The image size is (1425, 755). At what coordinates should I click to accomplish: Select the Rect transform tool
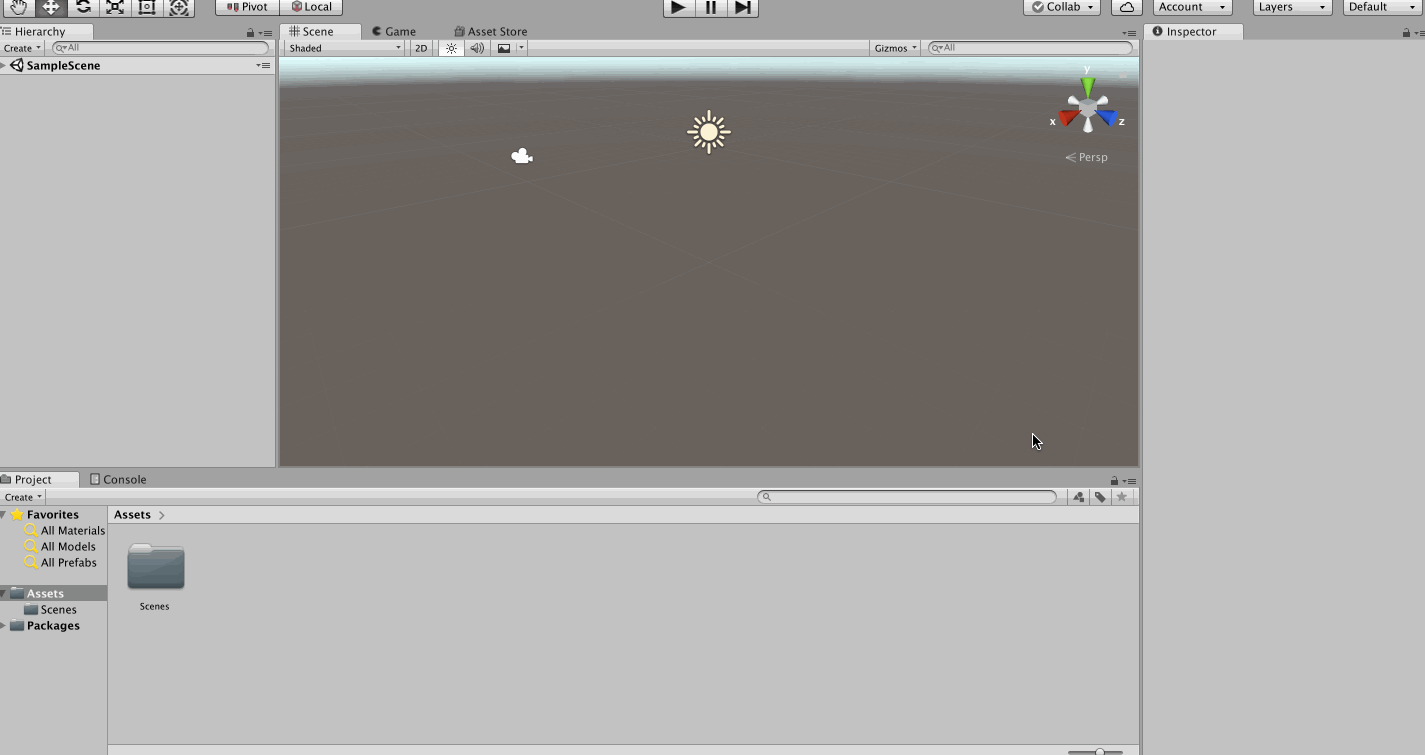point(147,7)
